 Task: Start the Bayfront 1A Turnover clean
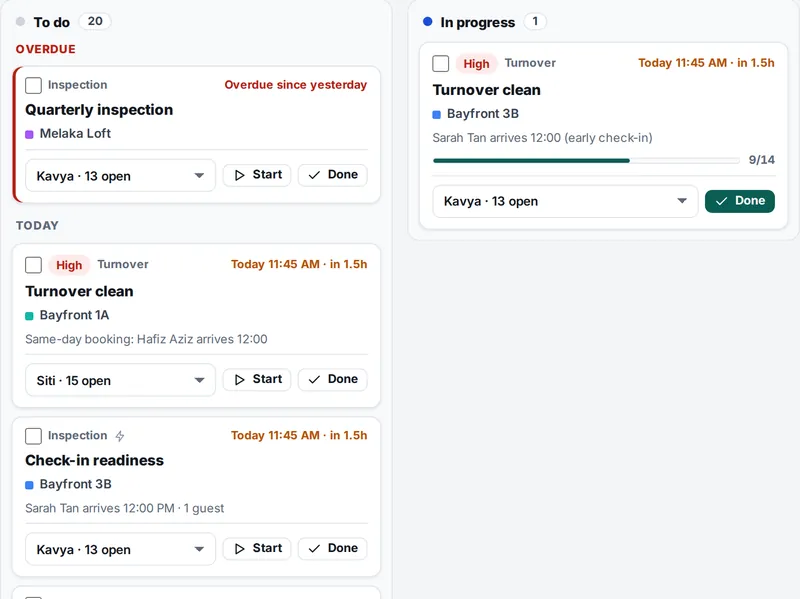(x=257, y=380)
